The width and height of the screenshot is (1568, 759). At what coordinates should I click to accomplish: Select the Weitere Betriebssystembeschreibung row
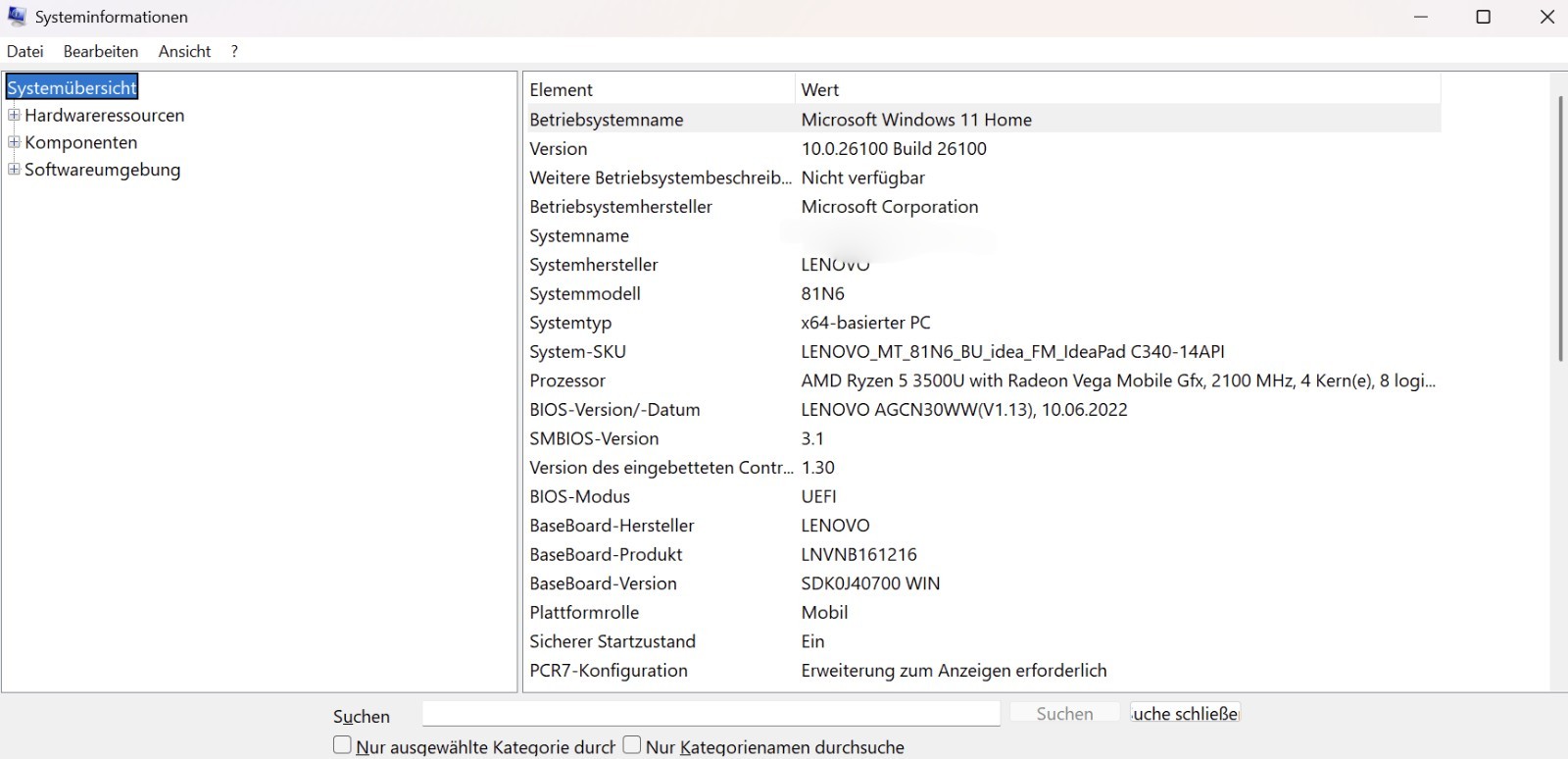(x=982, y=177)
